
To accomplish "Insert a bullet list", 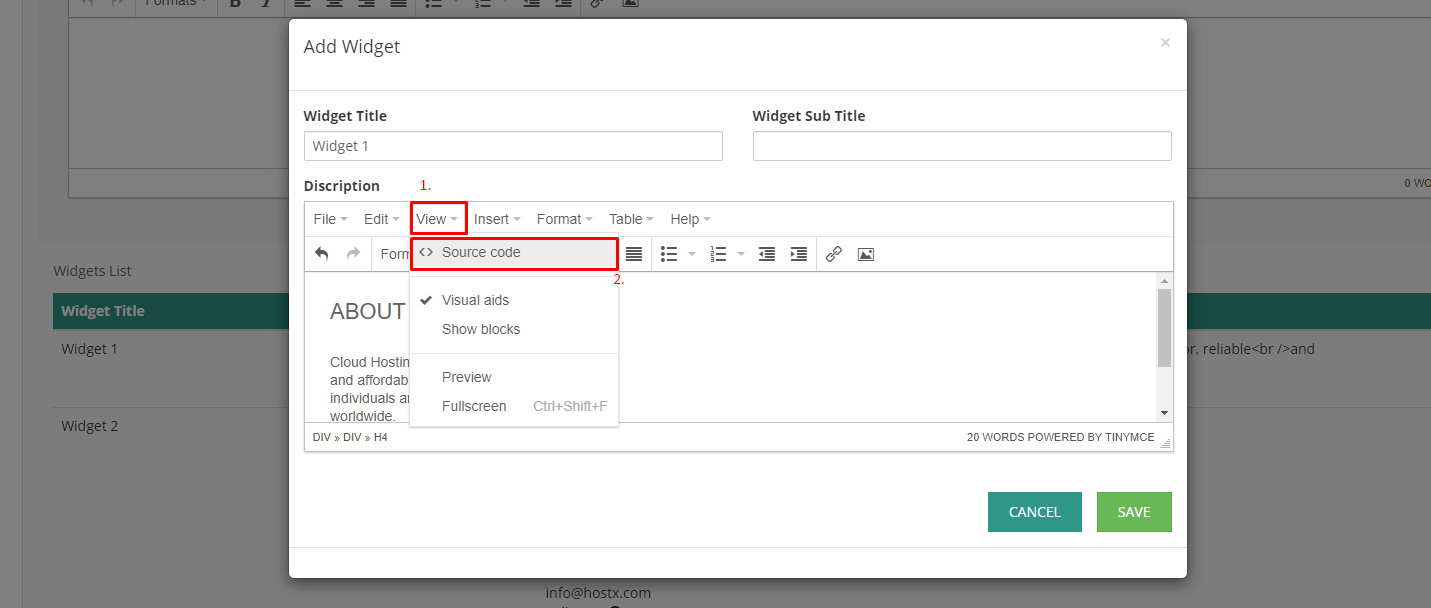I will (670, 254).
